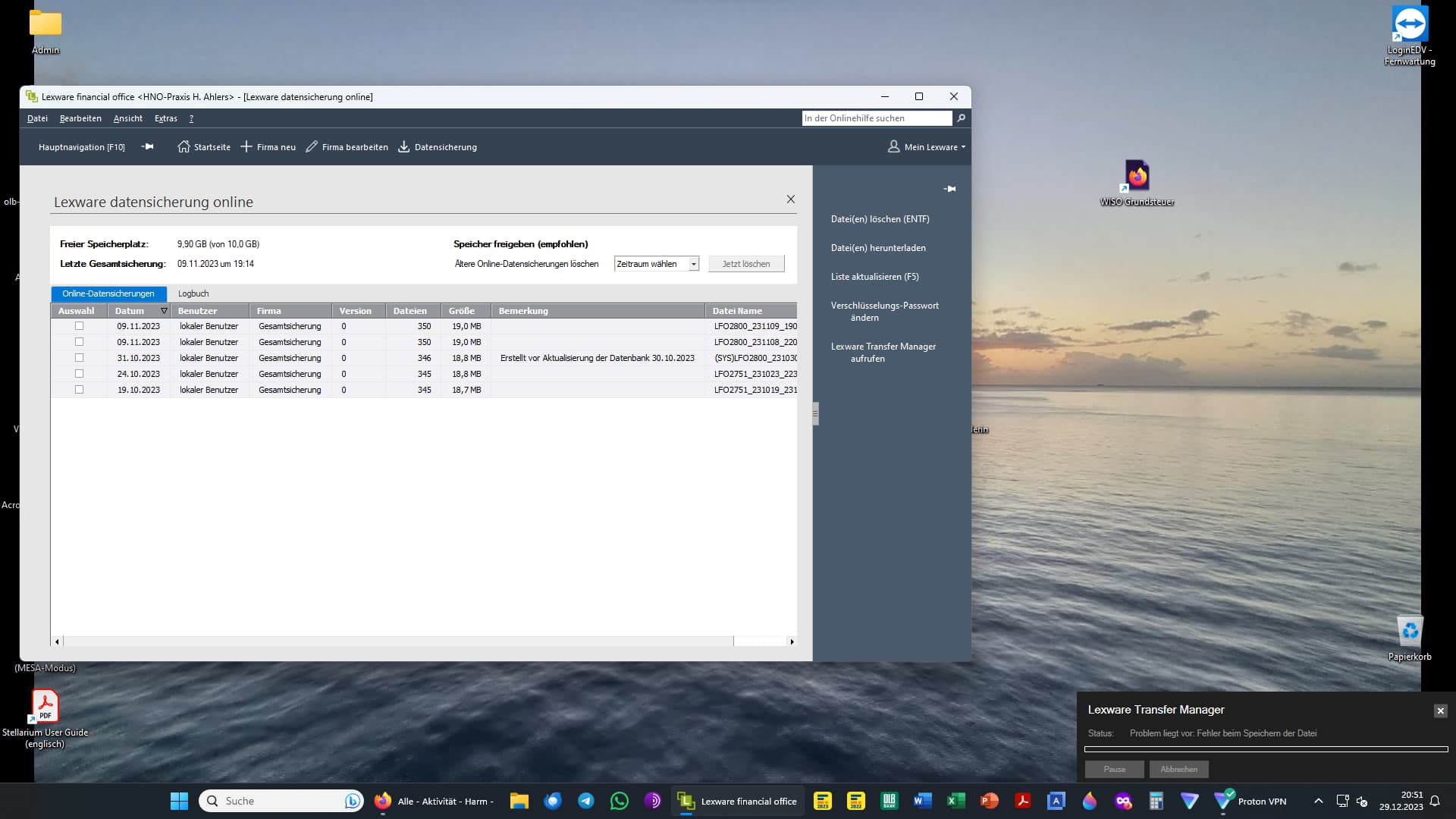Click the Datum column sort arrow
The width and height of the screenshot is (1456, 819).
[x=164, y=311]
